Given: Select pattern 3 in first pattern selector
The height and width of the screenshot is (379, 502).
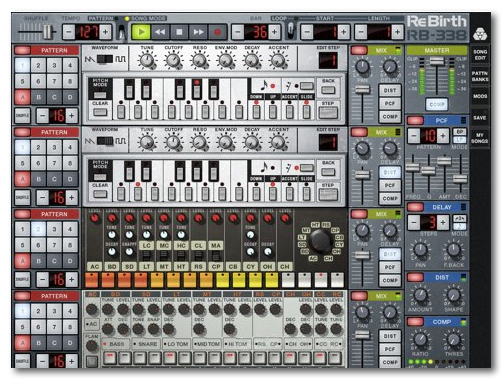Looking at the screenshot, I should (x=54, y=65).
